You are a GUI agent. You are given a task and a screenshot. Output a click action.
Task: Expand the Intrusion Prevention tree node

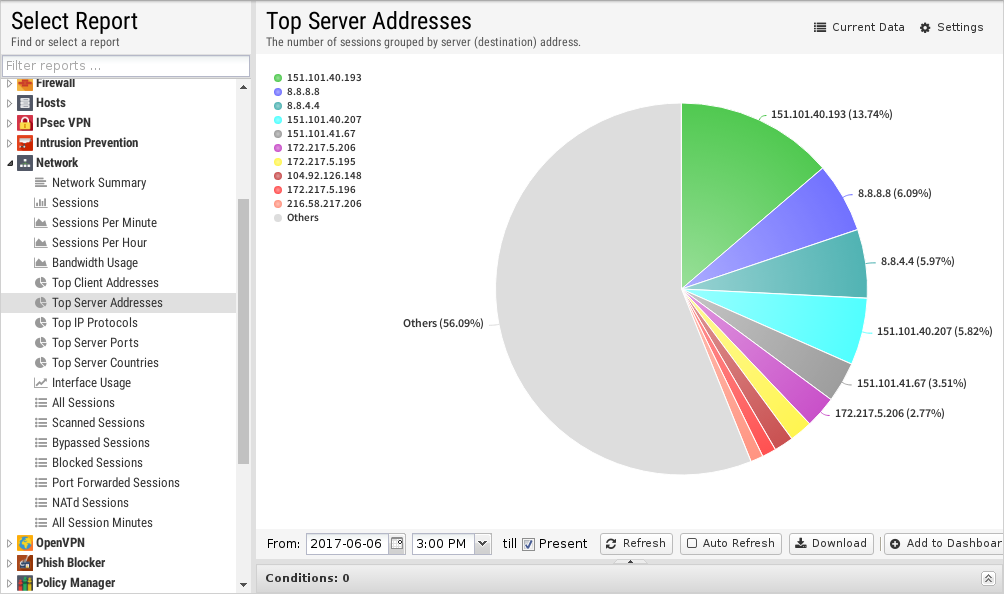pyautogui.click(x=10, y=143)
